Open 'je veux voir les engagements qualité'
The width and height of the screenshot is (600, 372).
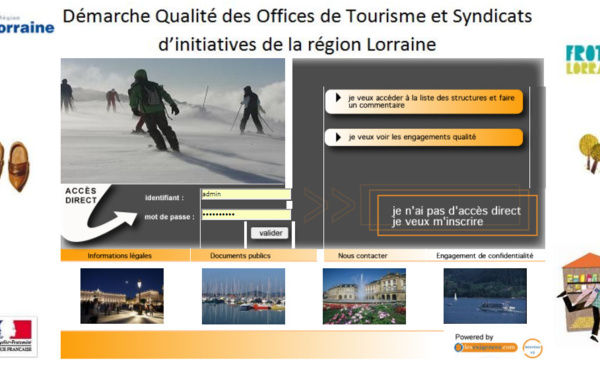(x=424, y=137)
